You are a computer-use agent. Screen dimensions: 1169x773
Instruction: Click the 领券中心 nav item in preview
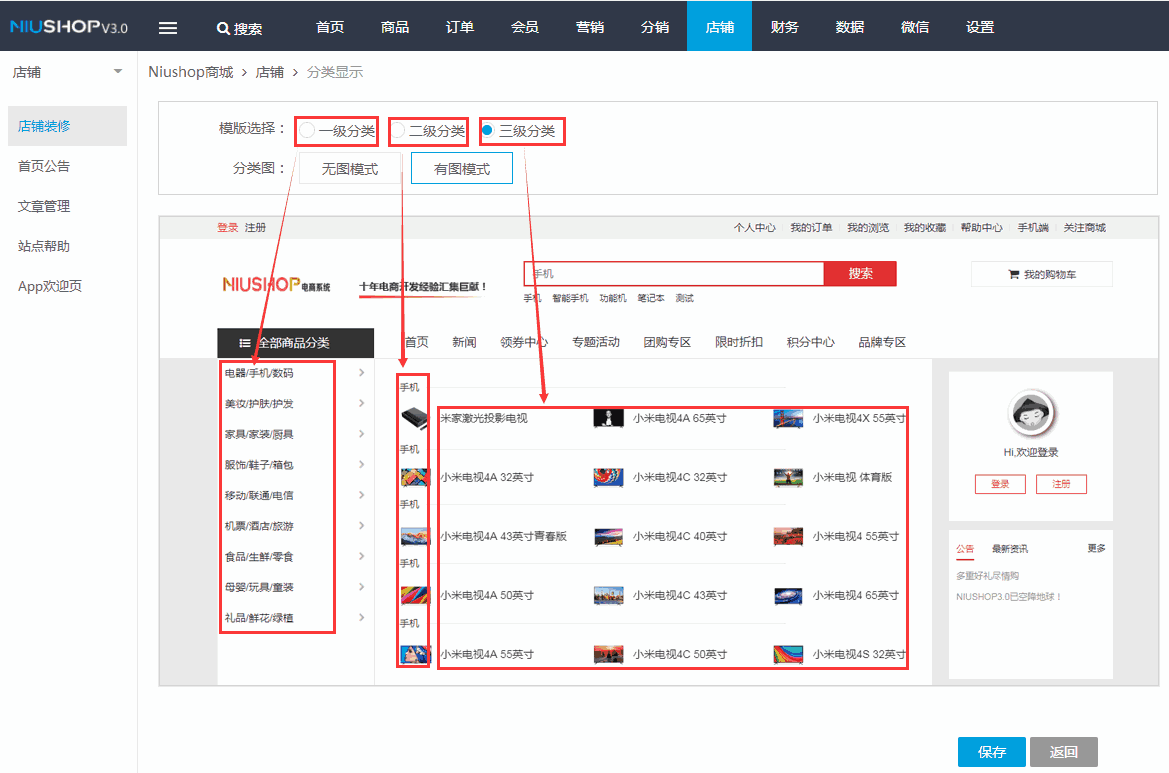tap(523, 342)
